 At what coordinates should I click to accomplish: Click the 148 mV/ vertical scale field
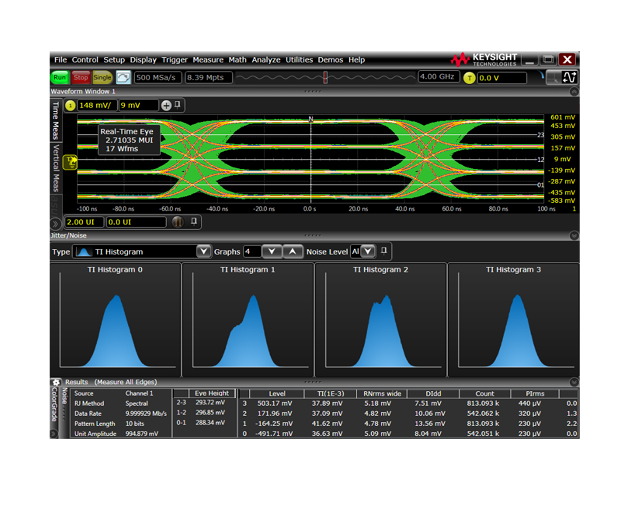coord(97,106)
